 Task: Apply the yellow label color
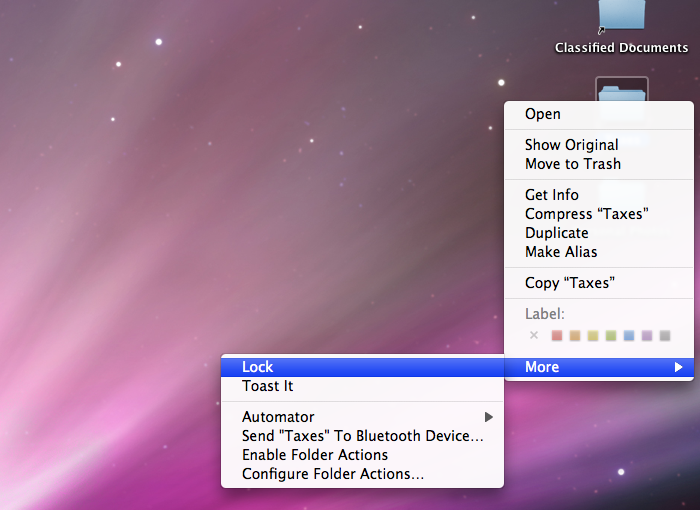point(593,336)
